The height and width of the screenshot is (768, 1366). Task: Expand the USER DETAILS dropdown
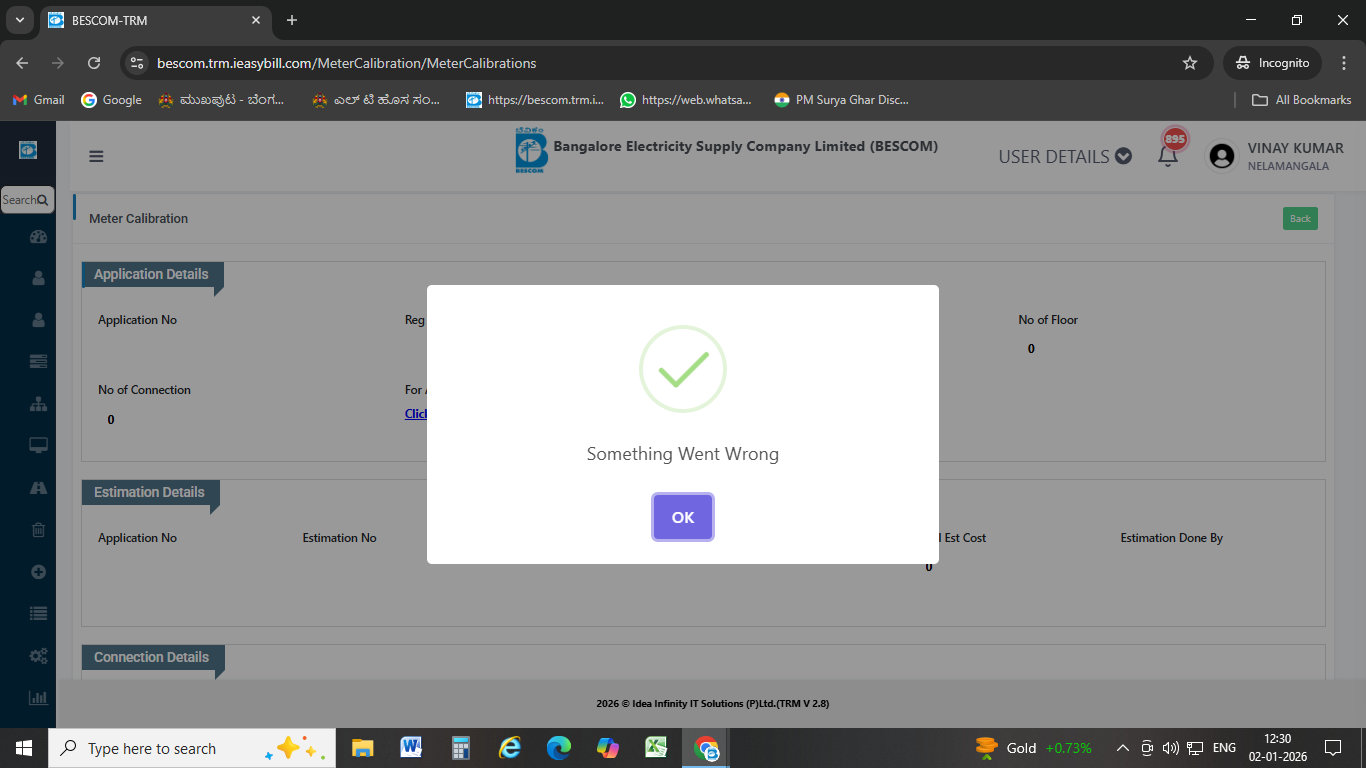[1065, 156]
